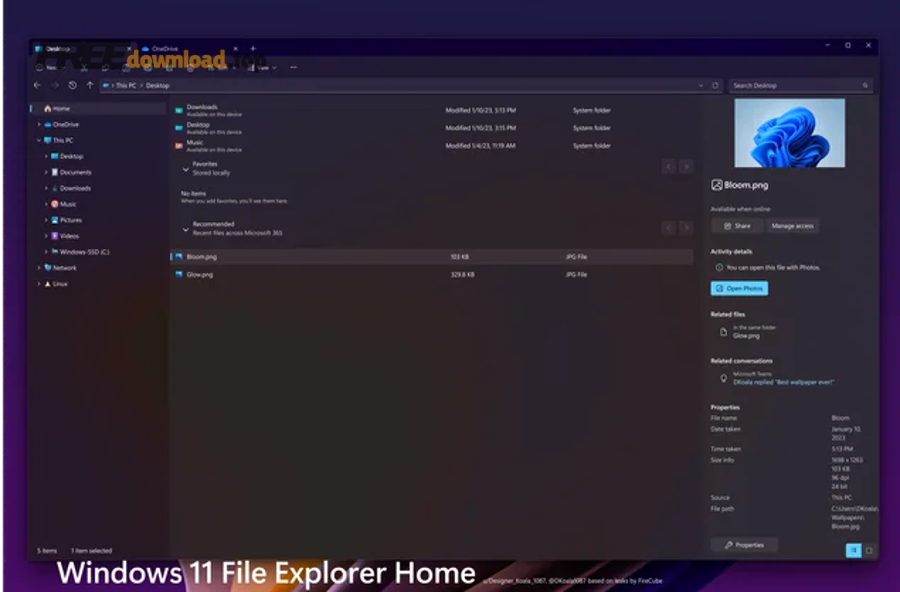Add a new tab with plus button
900x592 pixels.
(x=253, y=49)
